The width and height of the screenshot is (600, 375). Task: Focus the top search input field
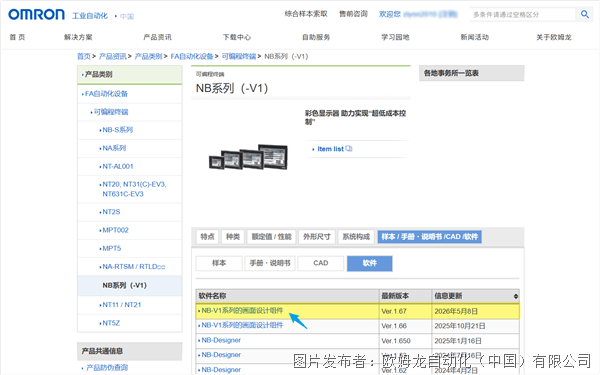pos(522,15)
